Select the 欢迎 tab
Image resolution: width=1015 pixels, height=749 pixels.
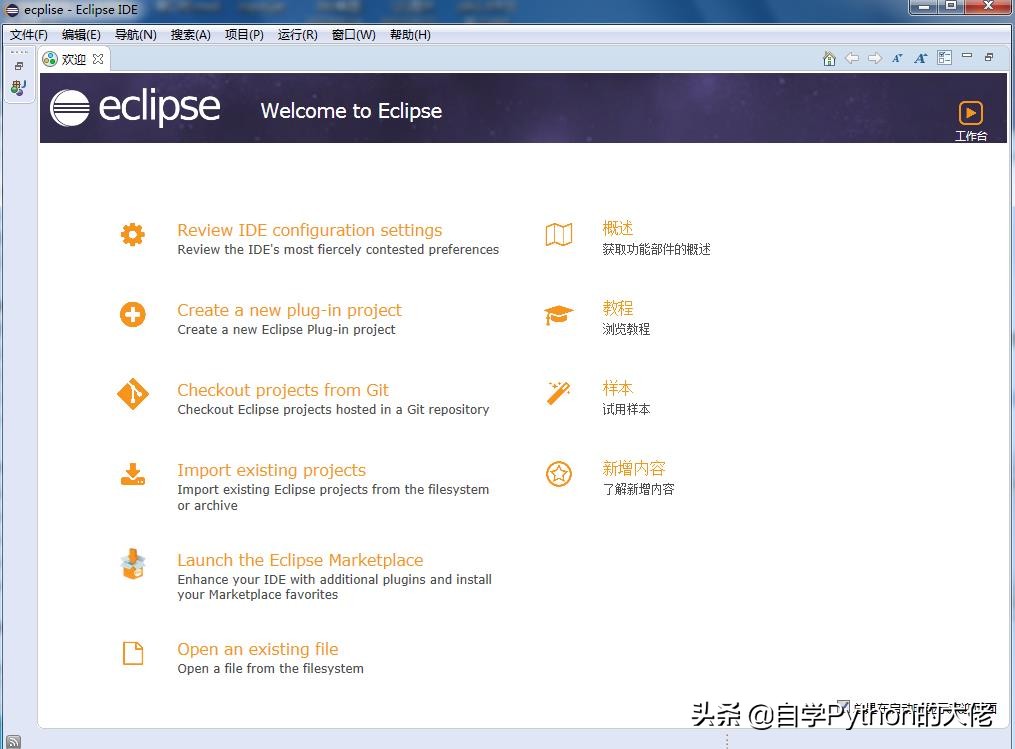tap(72, 59)
